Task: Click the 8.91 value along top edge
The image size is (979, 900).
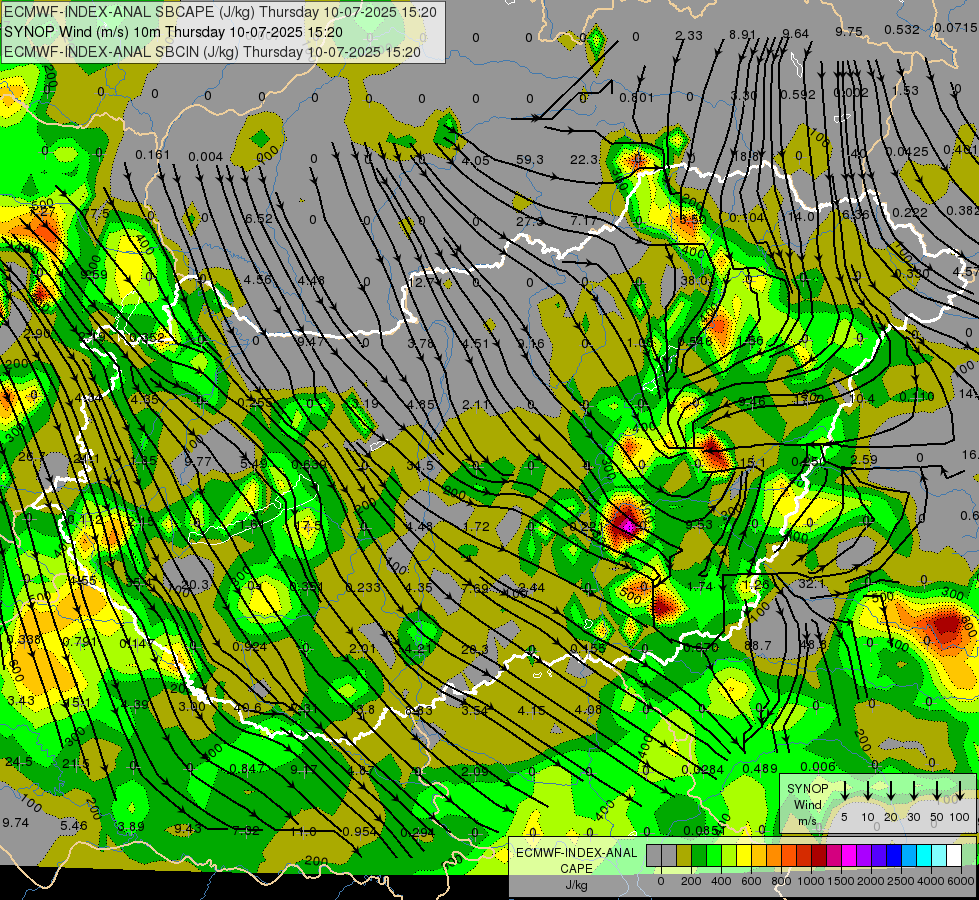Action: click(x=742, y=34)
